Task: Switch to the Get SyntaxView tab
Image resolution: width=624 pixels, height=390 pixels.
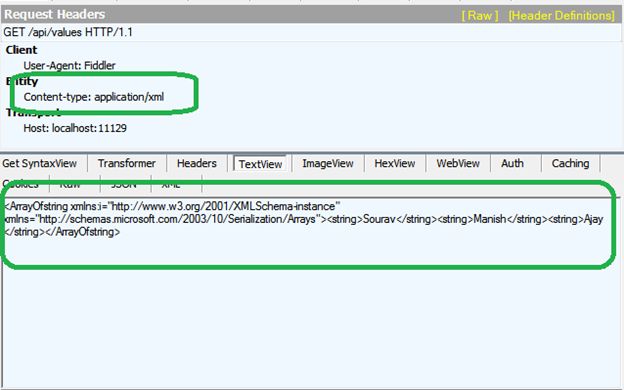Action: [39, 164]
